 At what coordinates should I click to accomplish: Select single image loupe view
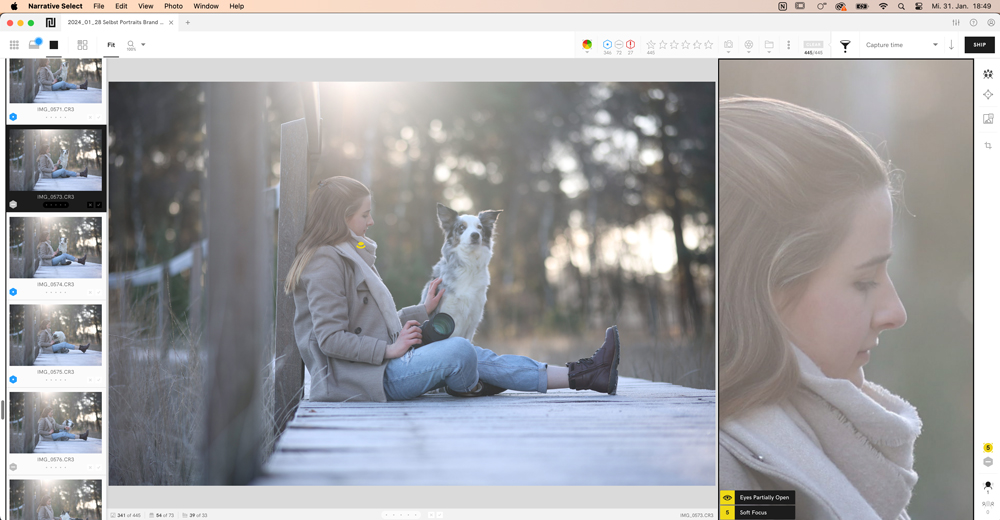tap(54, 45)
